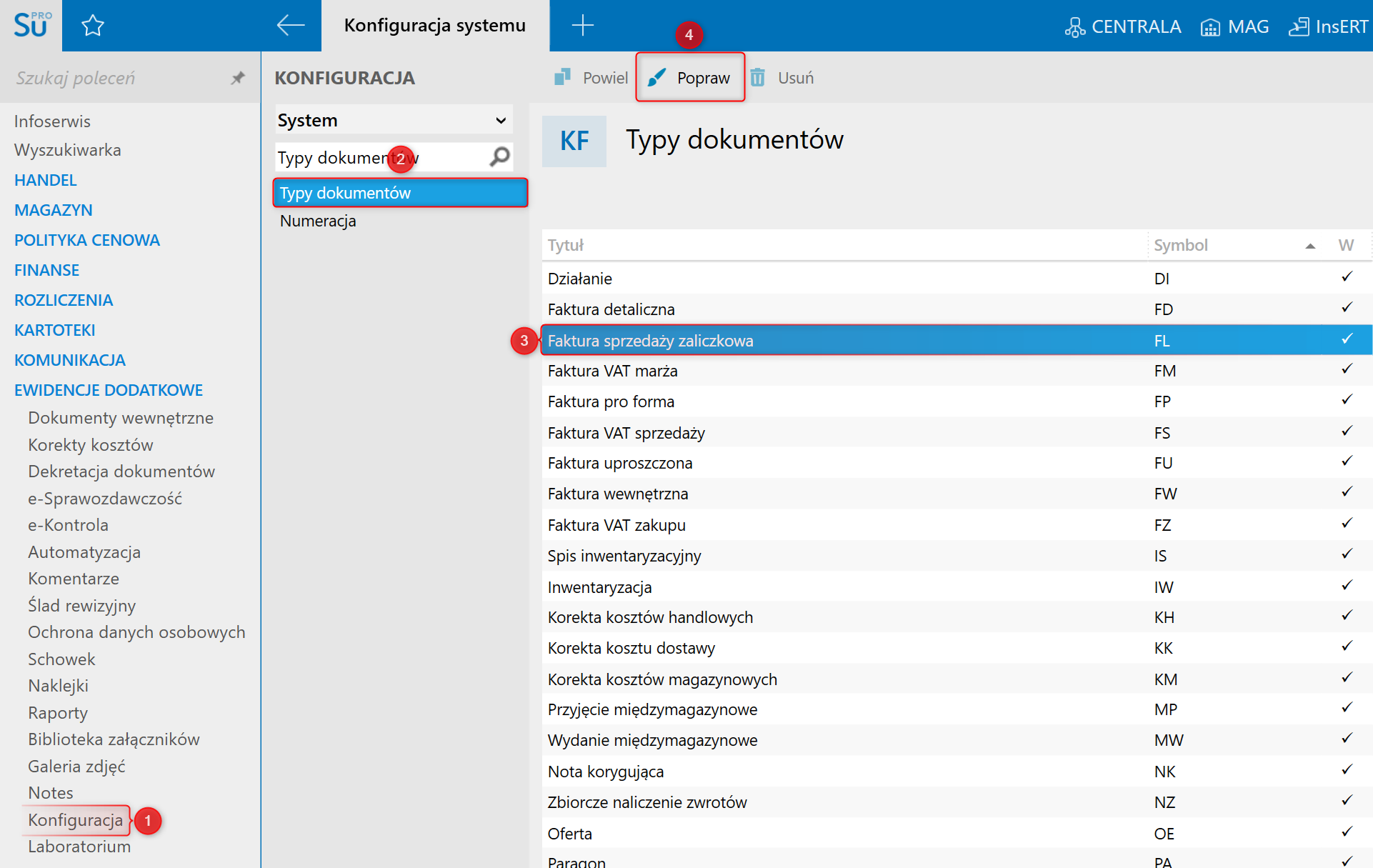Image resolution: width=1373 pixels, height=868 pixels.
Task: Select the Konfiguracja systemu tab
Action: point(434,26)
